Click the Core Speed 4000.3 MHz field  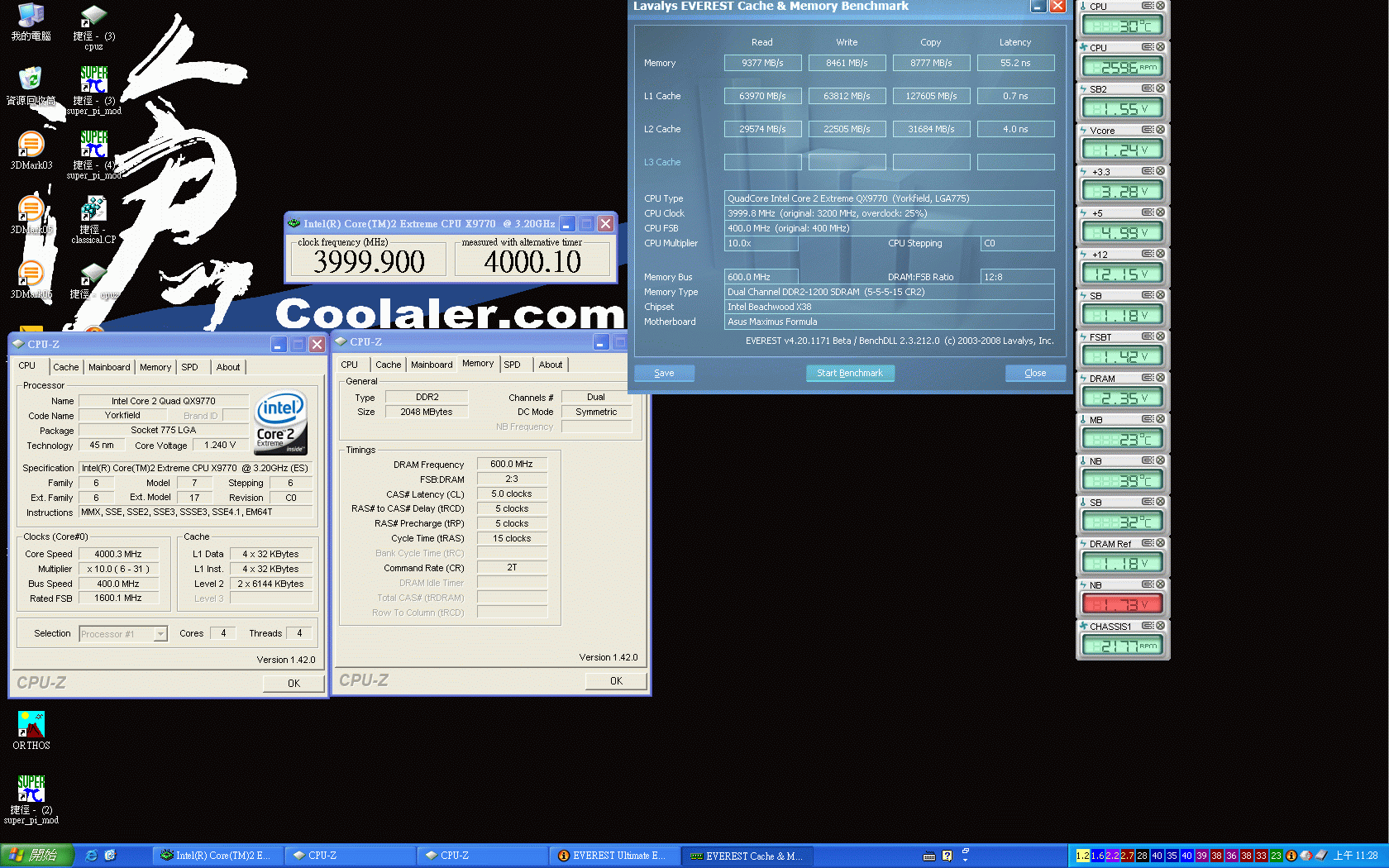[118, 554]
